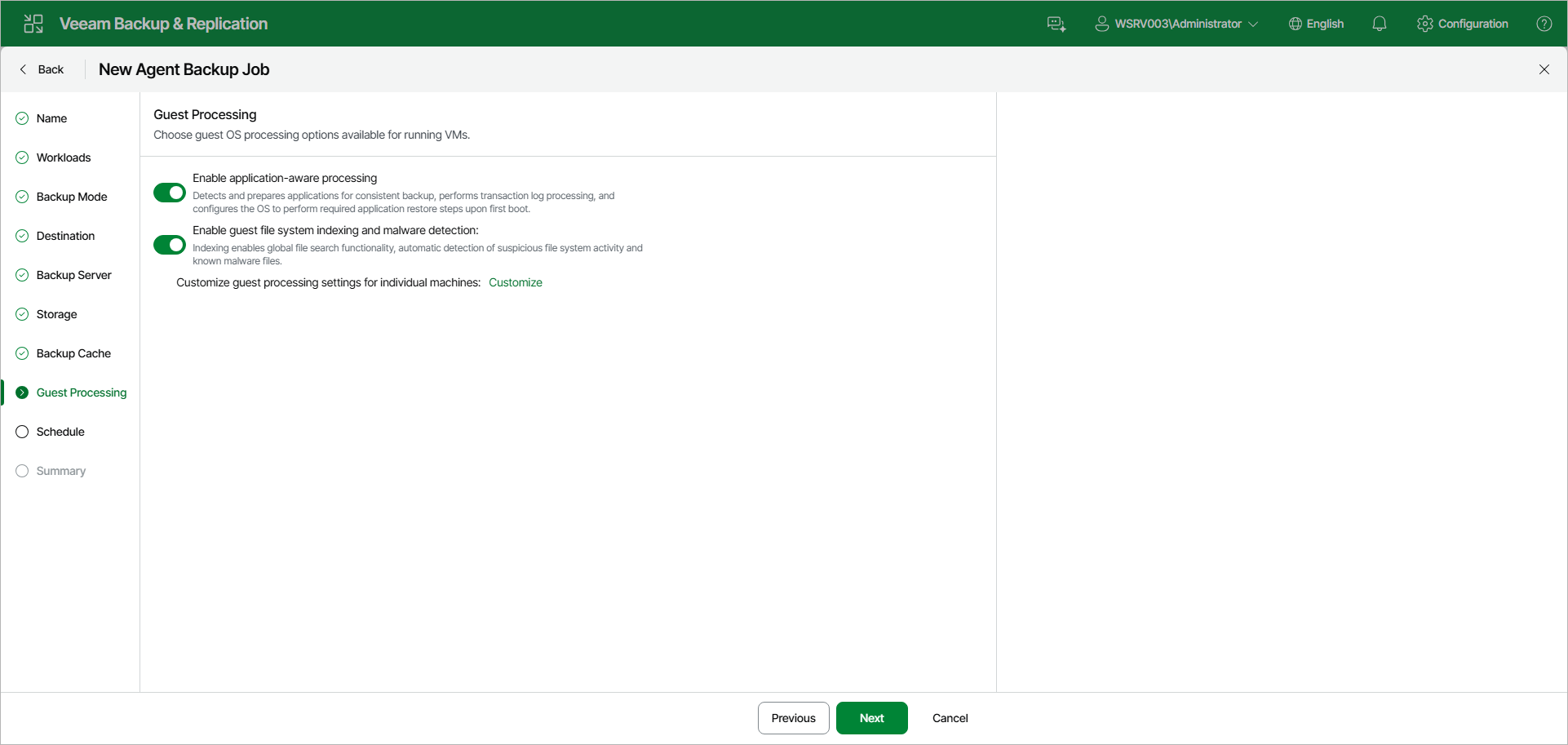Click the Workloads step checkmark icon
This screenshot has width=1568, height=745.
click(x=22, y=157)
